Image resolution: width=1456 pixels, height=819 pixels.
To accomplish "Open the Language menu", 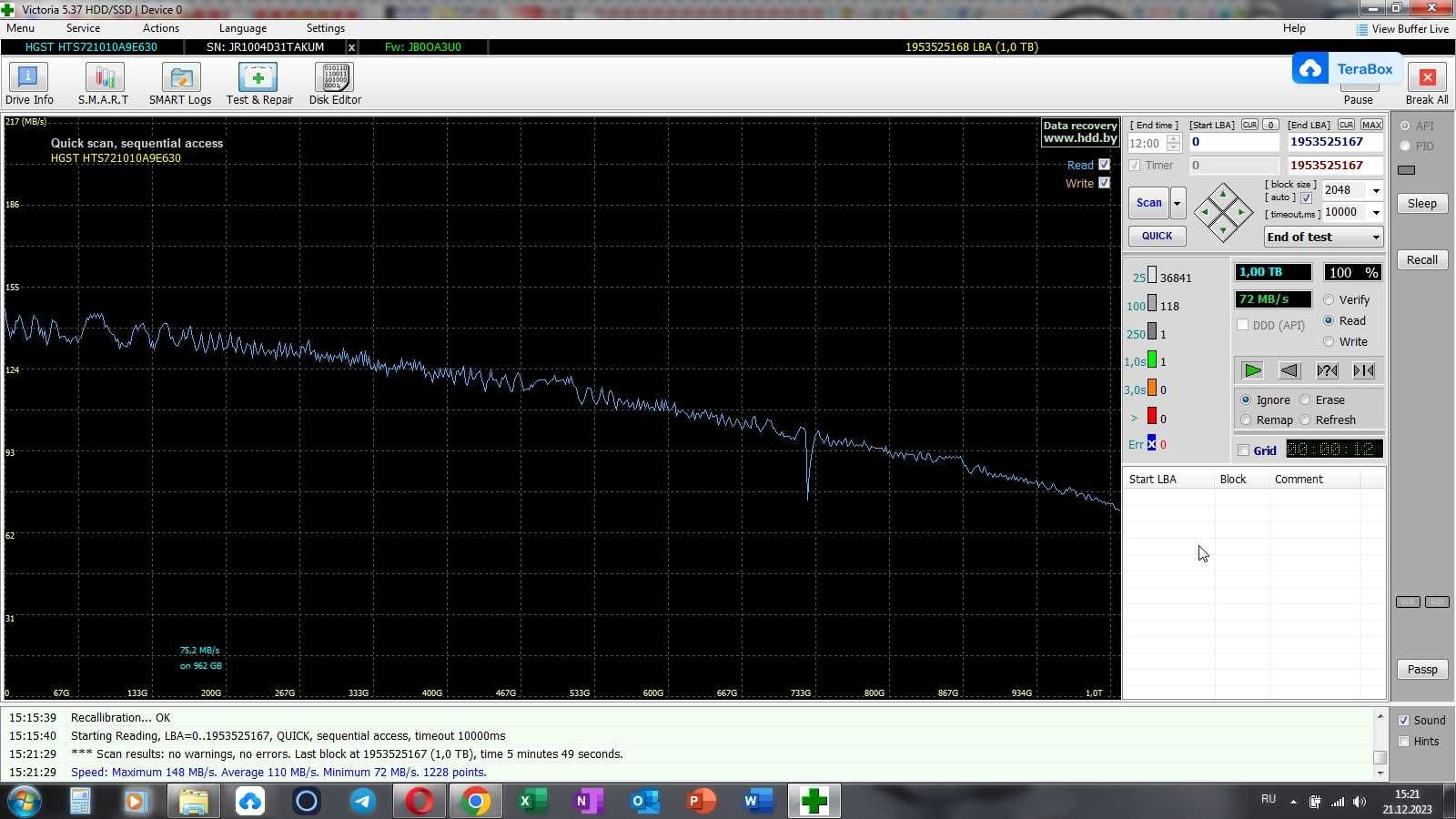I will 243,28.
